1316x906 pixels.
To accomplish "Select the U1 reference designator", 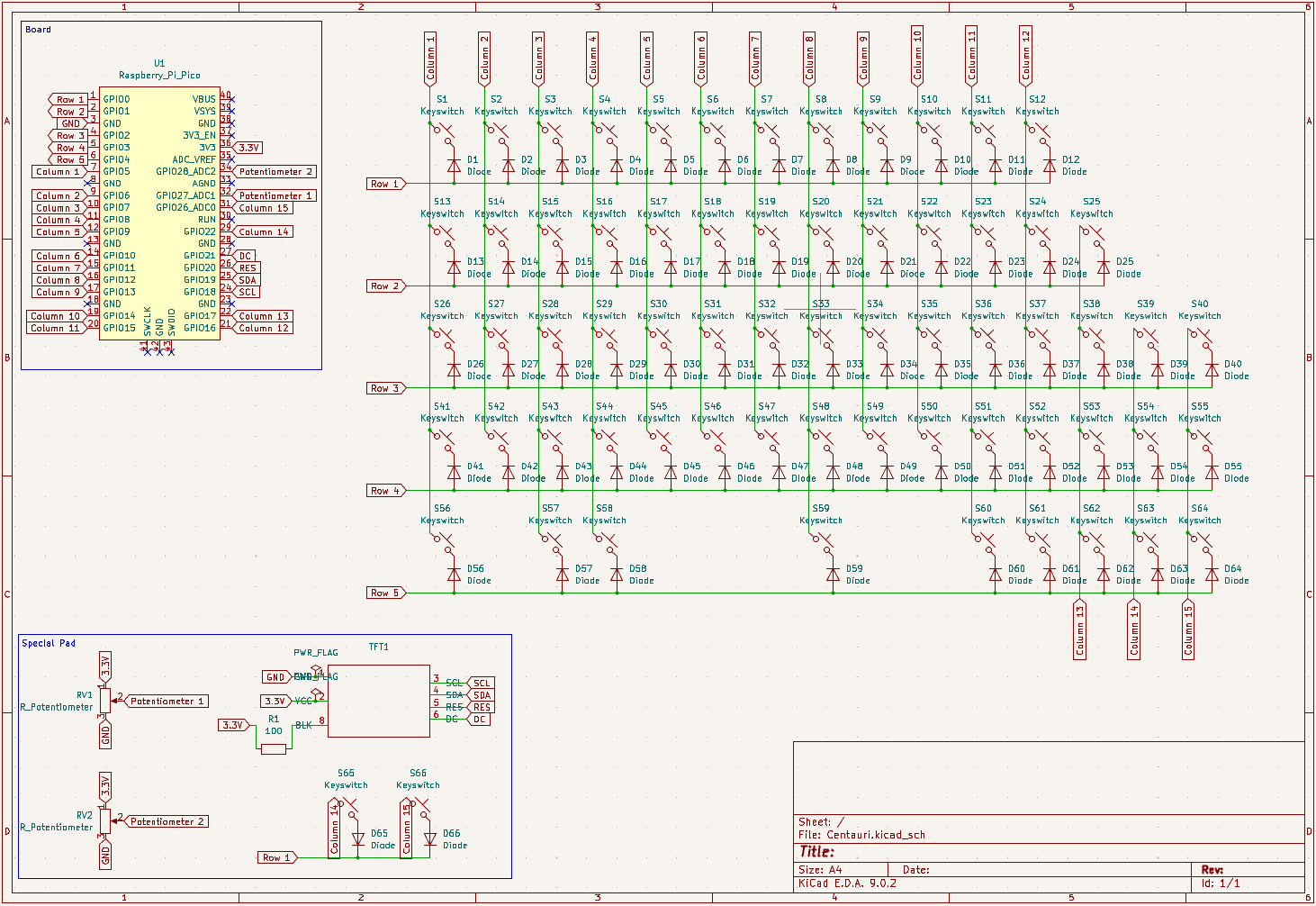I will tap(159, 63).
